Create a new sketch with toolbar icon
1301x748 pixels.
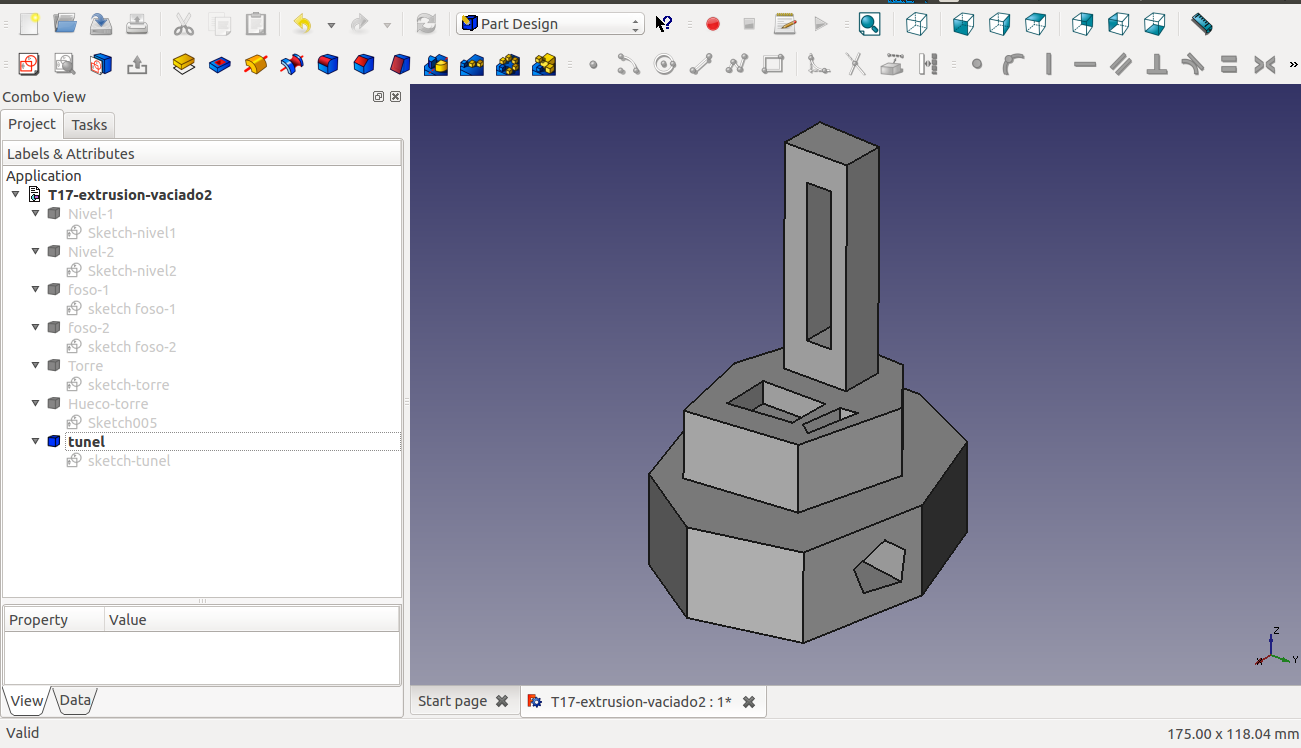point(28,65)
